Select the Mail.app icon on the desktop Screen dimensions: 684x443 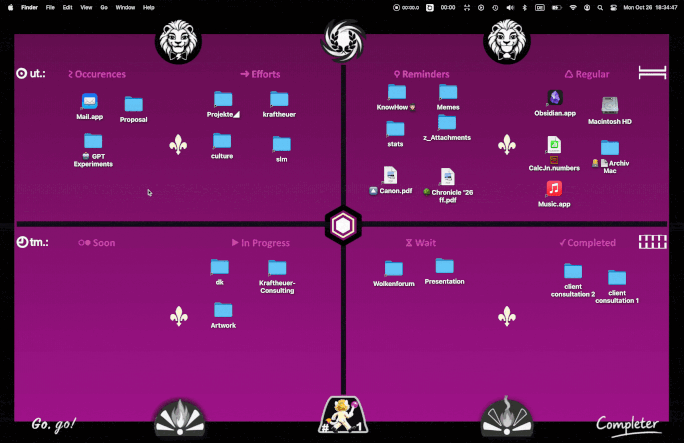tap(89, 102)
